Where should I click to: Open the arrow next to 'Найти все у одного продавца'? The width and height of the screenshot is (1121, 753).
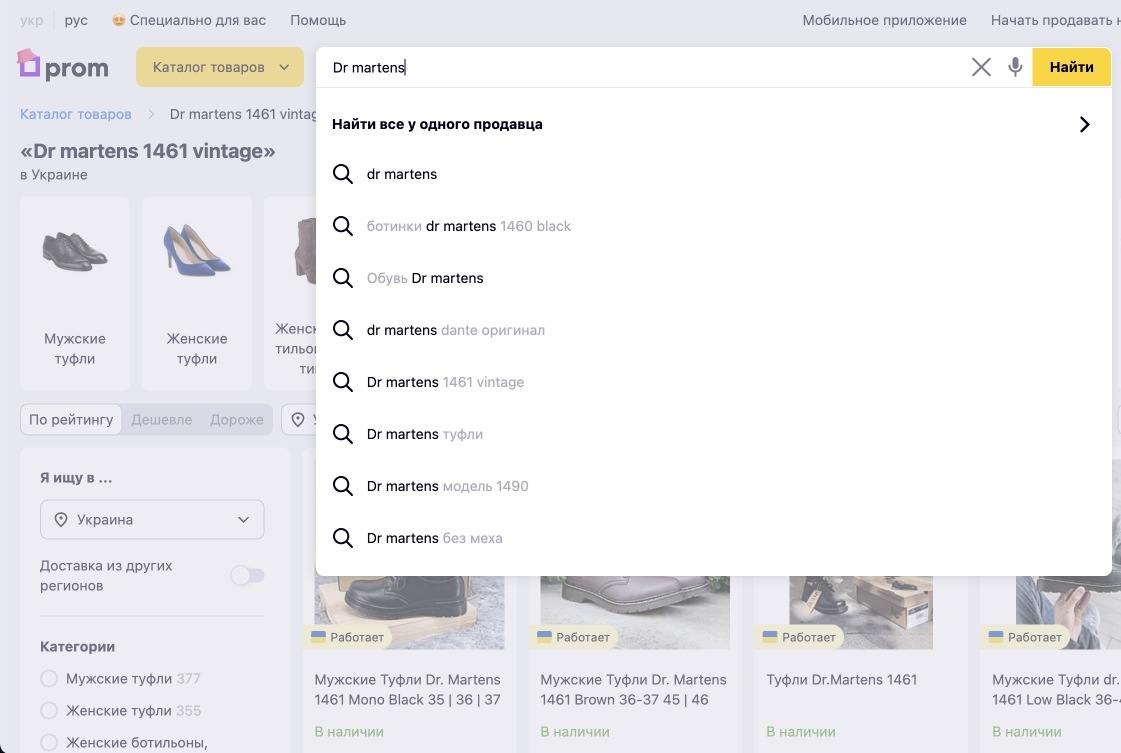(1085, 124)
